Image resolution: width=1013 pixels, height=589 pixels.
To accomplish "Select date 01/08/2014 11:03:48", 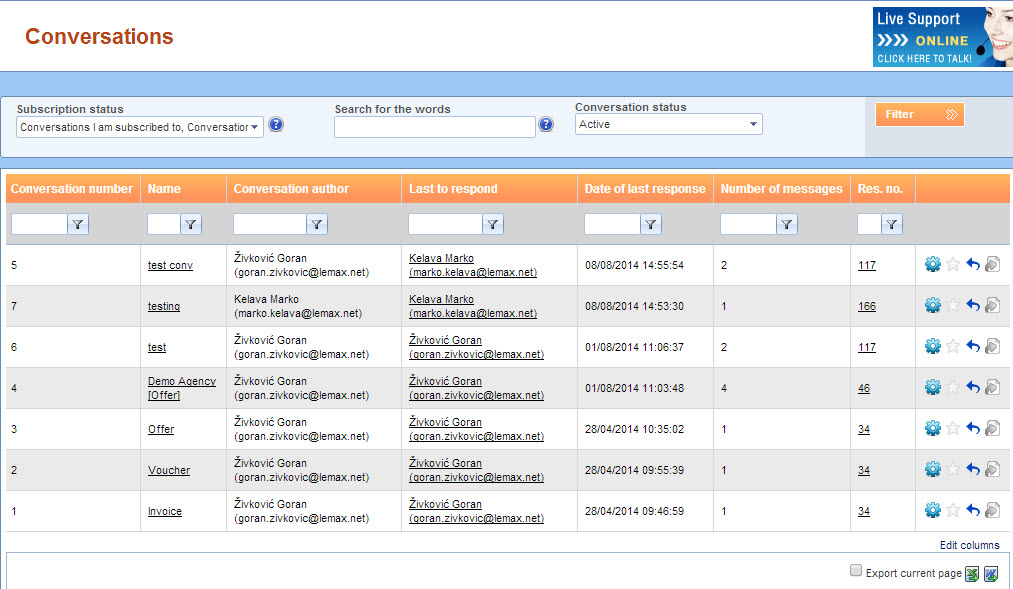I will click(634, 388).
